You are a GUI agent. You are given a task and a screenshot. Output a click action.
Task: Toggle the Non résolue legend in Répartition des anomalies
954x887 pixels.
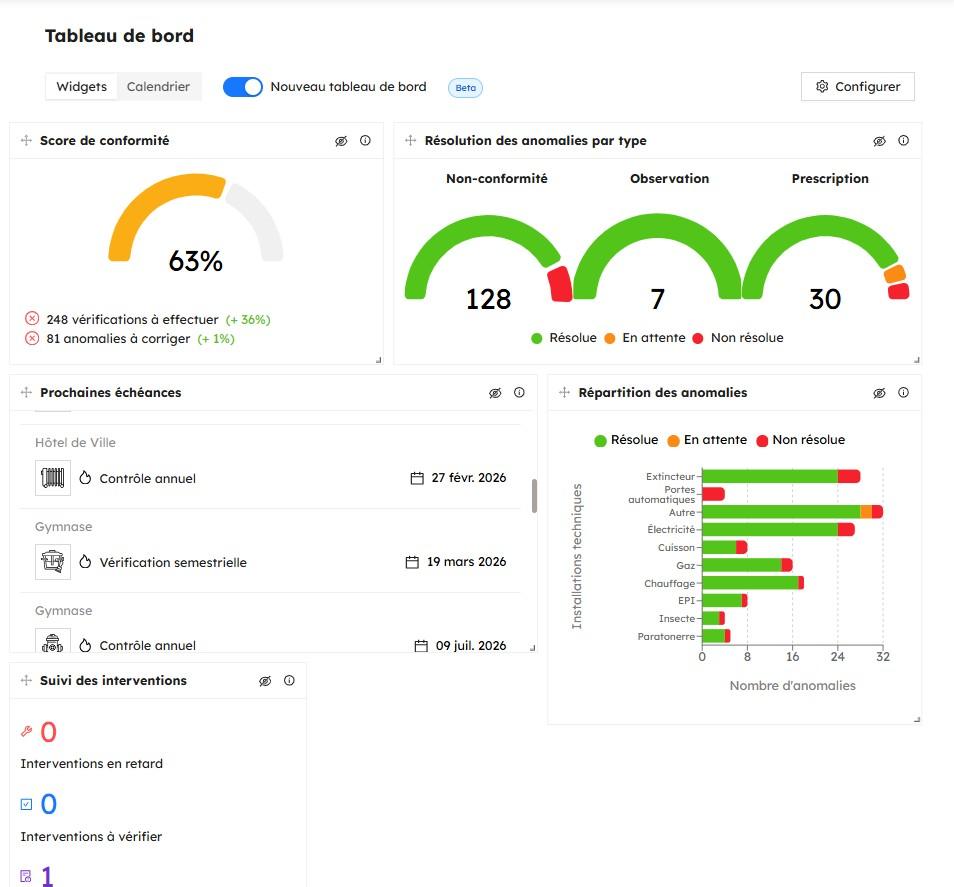pos(810,440)
